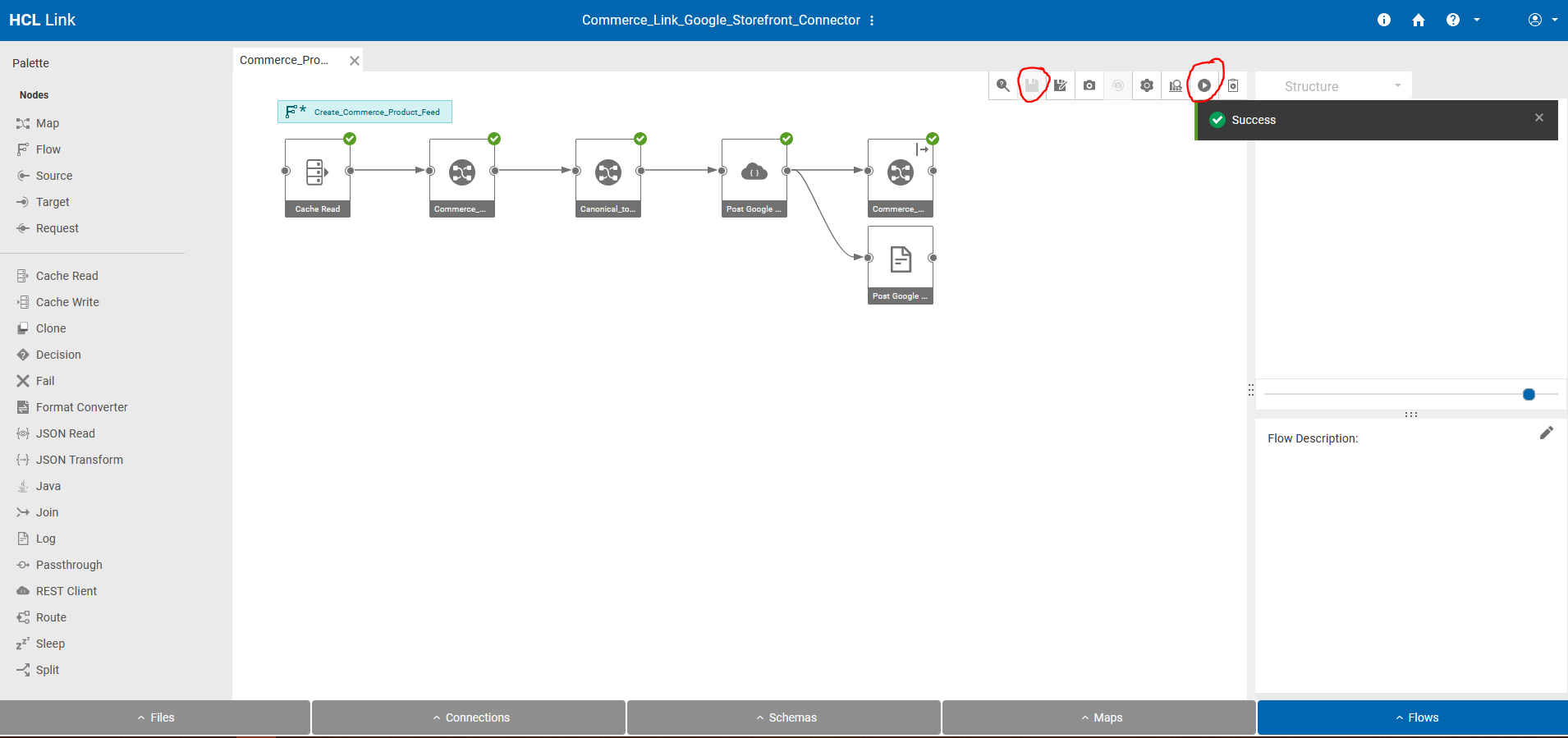1568x738 pixels.
Task: Click the Save As (disk with pencil) icon
Action: (x=1061, y=85)
